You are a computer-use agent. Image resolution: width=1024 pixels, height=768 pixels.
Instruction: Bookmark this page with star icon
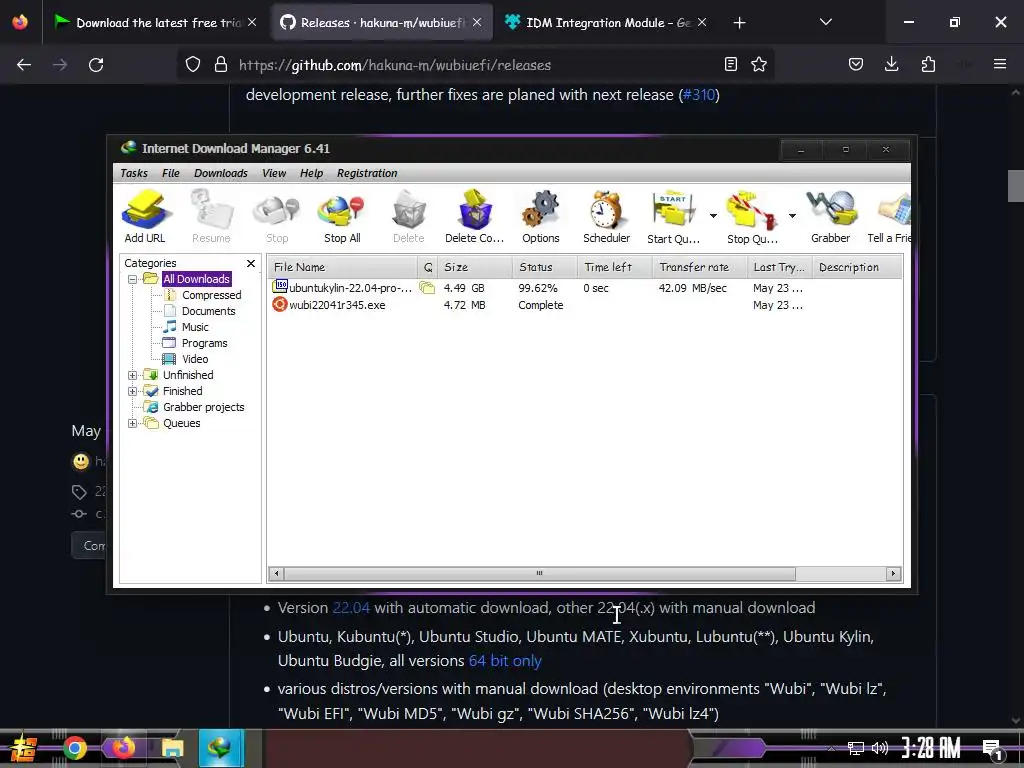coord(759,64)
